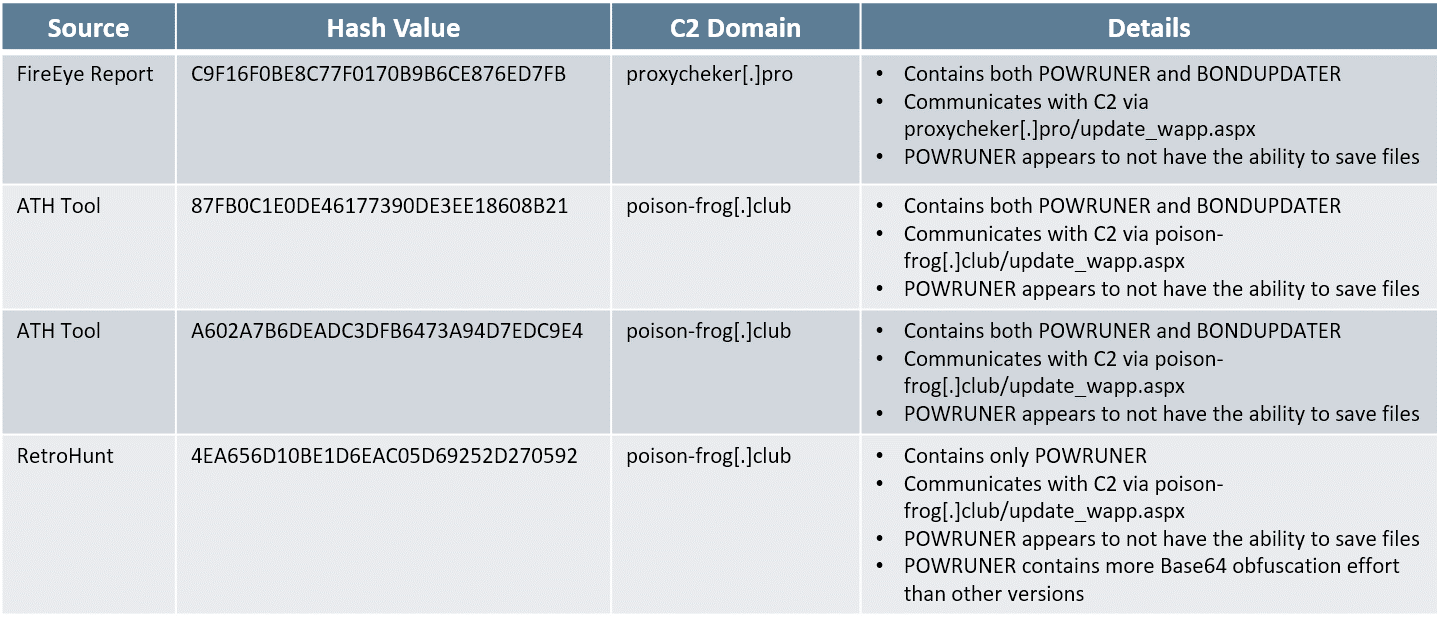Click poison-frog[.]club domain in 87FB0C1E row
This screenshot has width=1443, height=621.
tap(708, 206)
